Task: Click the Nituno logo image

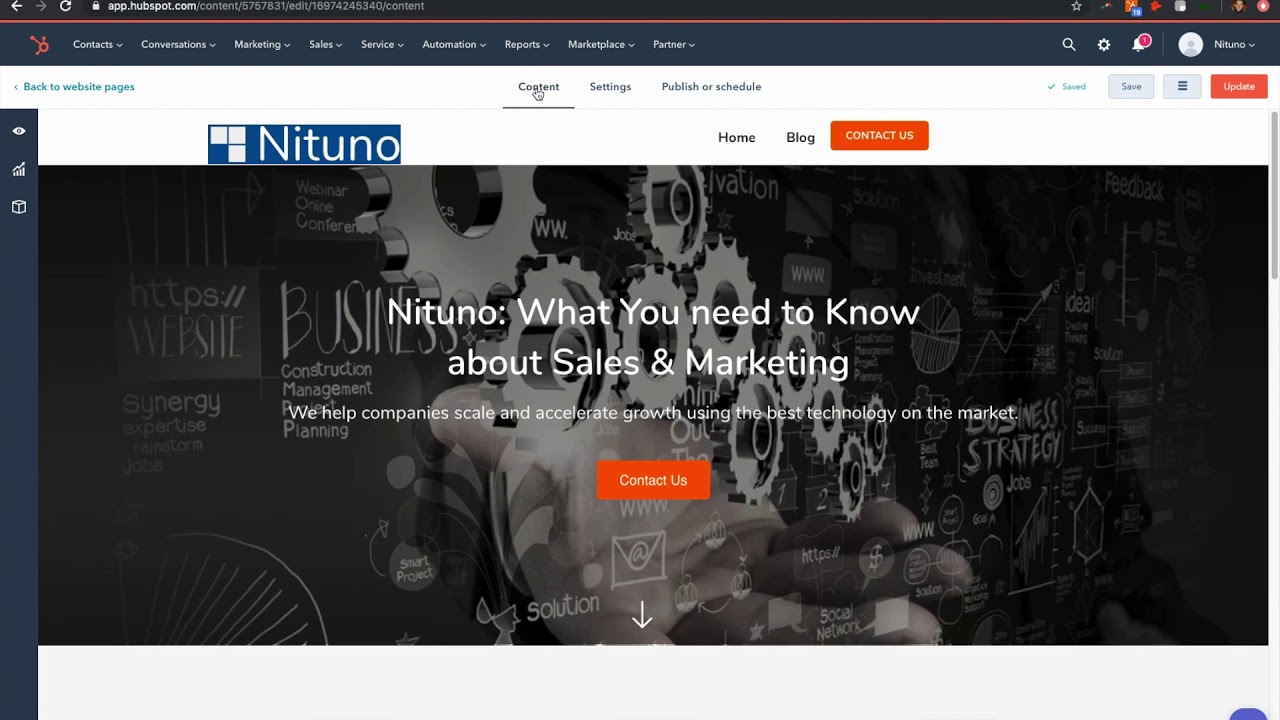Action: [x=304, y=144]
